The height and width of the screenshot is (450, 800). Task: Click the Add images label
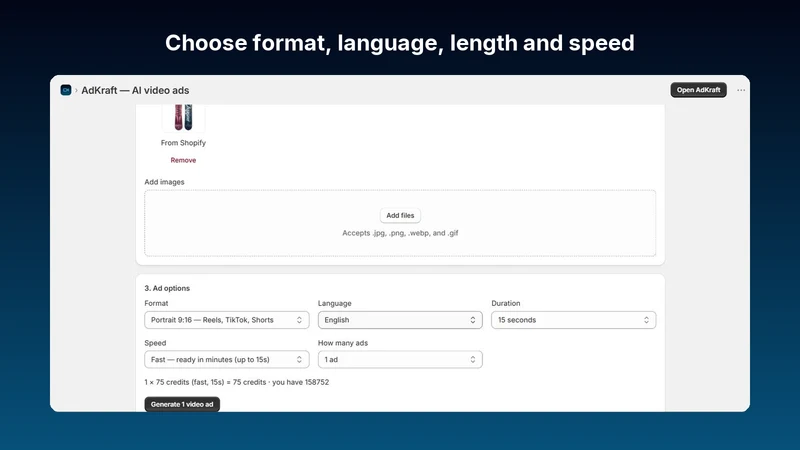coord(164,182)
